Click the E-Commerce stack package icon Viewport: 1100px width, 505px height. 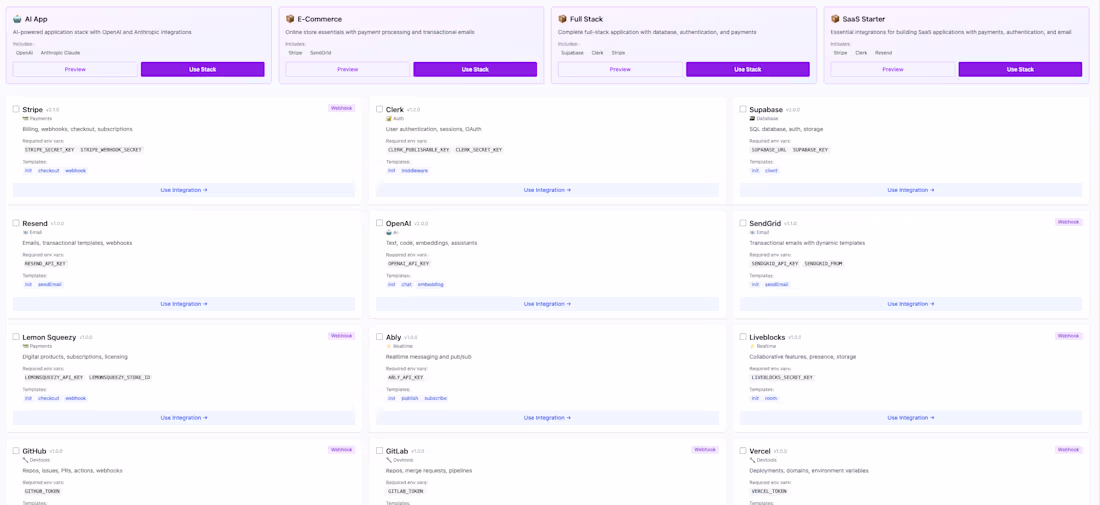(x=290, y=19)
